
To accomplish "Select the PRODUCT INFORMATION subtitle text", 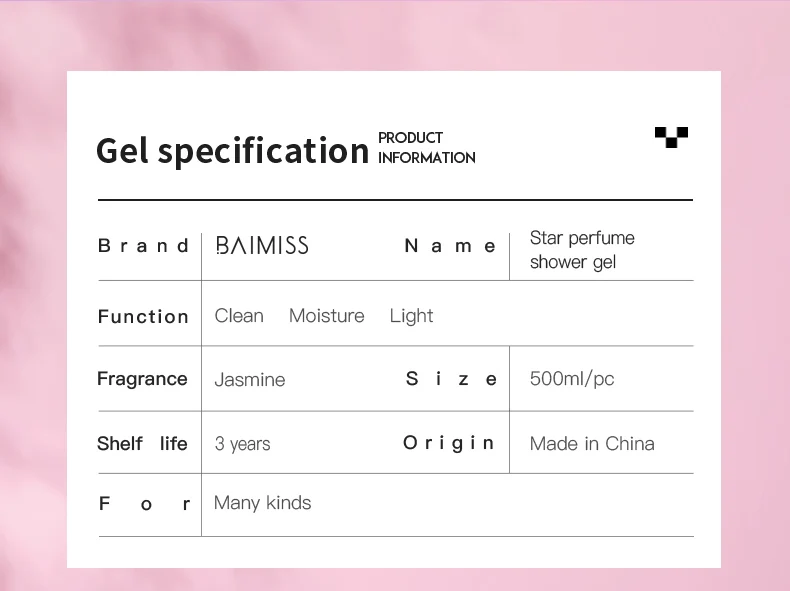I will point(426,148).
